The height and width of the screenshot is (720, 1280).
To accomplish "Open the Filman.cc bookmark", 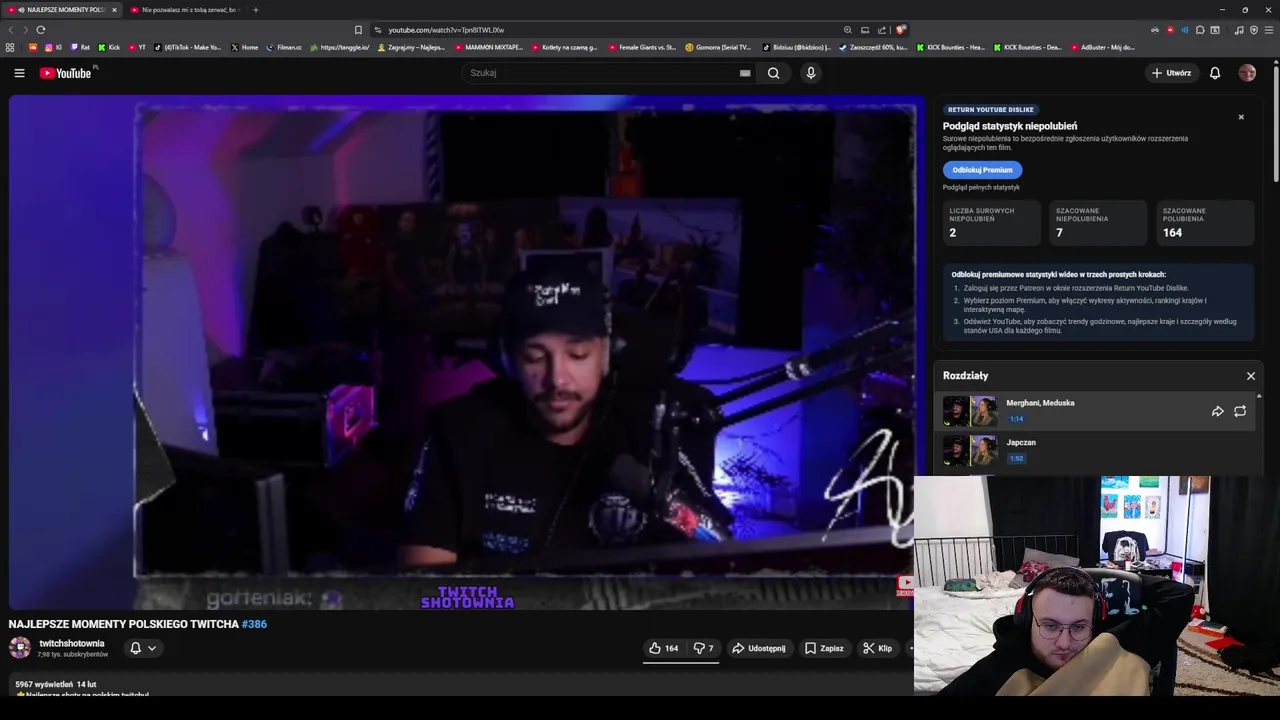I will click(x=284, y=47).
